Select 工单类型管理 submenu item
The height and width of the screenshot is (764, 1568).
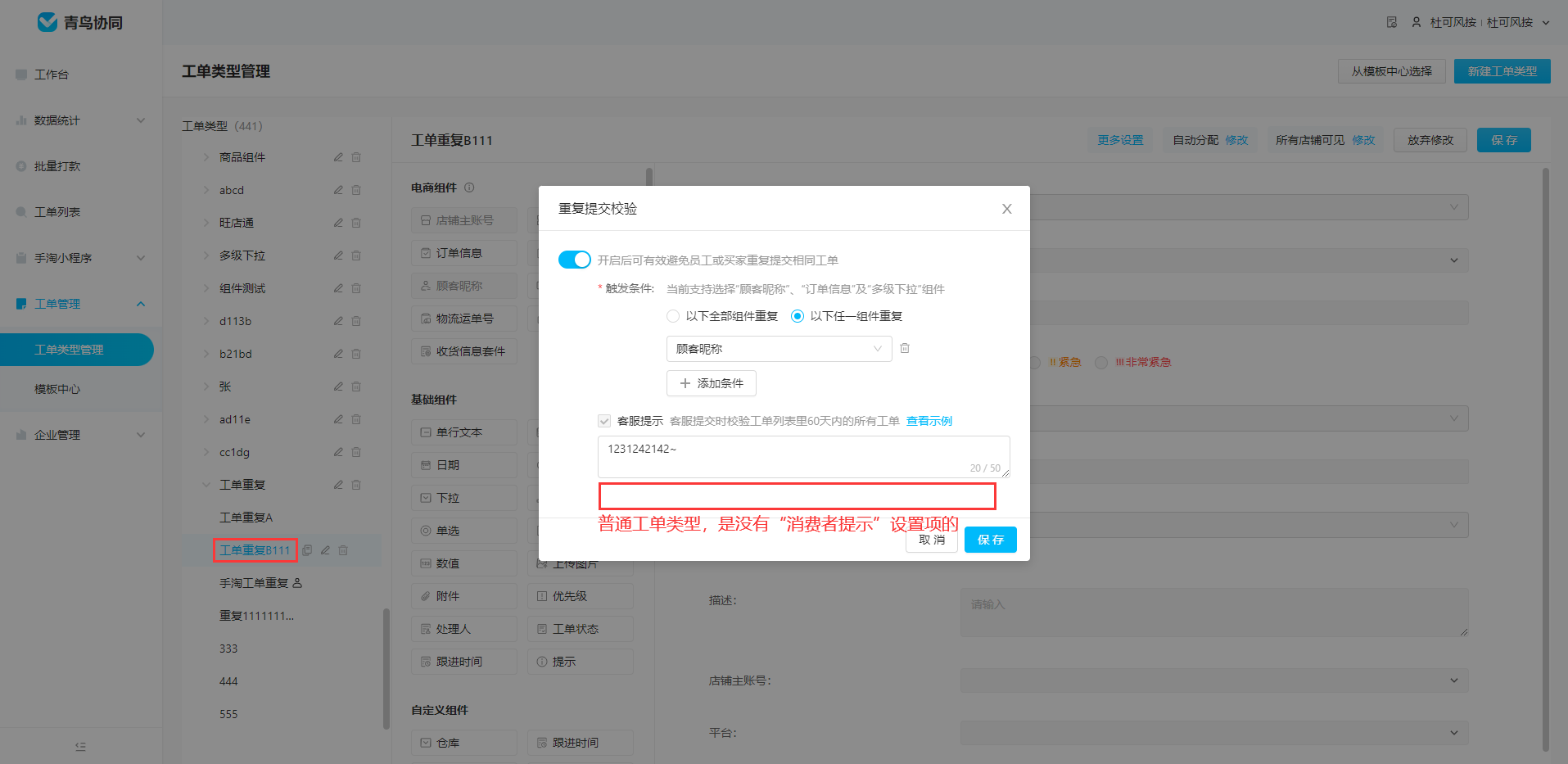pyautogui.click(x=77, y=350)
